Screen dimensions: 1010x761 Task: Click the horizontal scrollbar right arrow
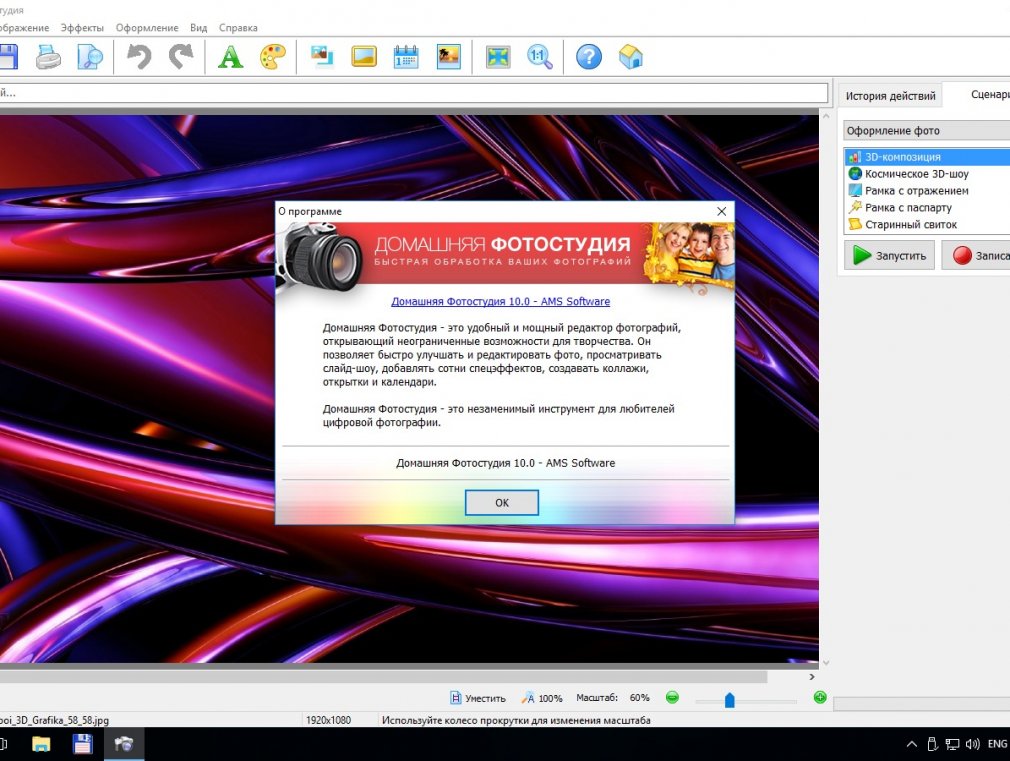tap(812, 677)
